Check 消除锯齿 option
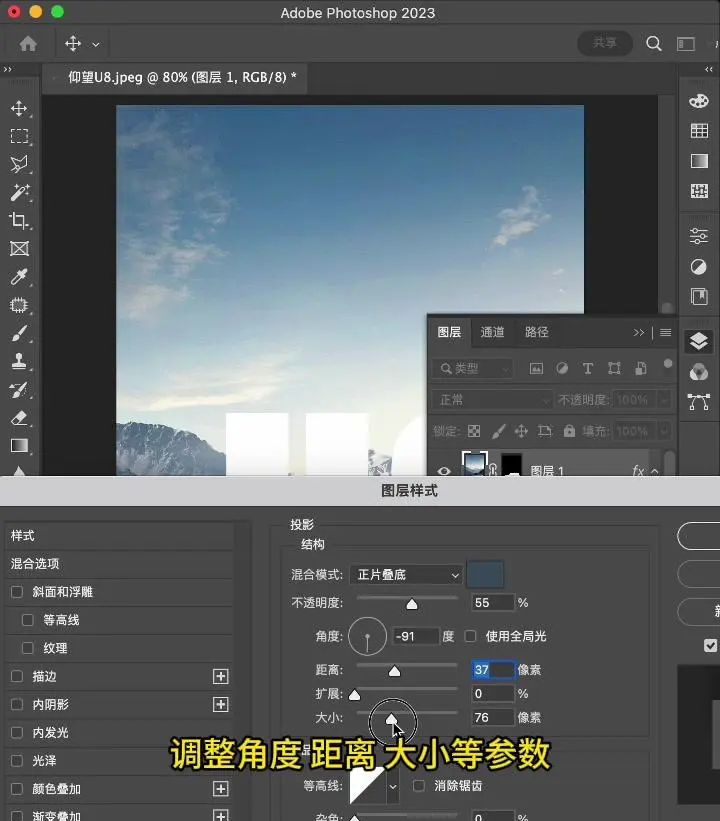The height and width of the screenshot is (821, 720). [x=419, y=785]
